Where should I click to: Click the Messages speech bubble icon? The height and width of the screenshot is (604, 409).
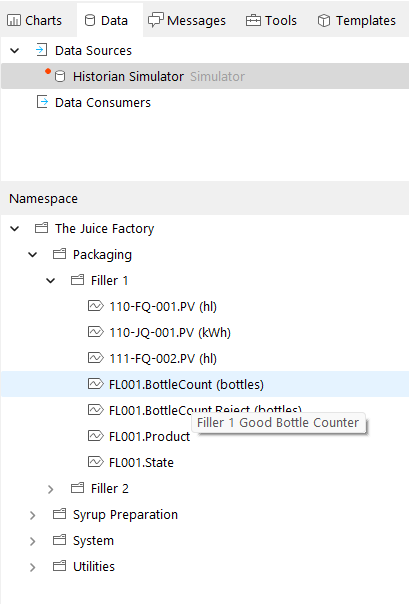point(156,20)
